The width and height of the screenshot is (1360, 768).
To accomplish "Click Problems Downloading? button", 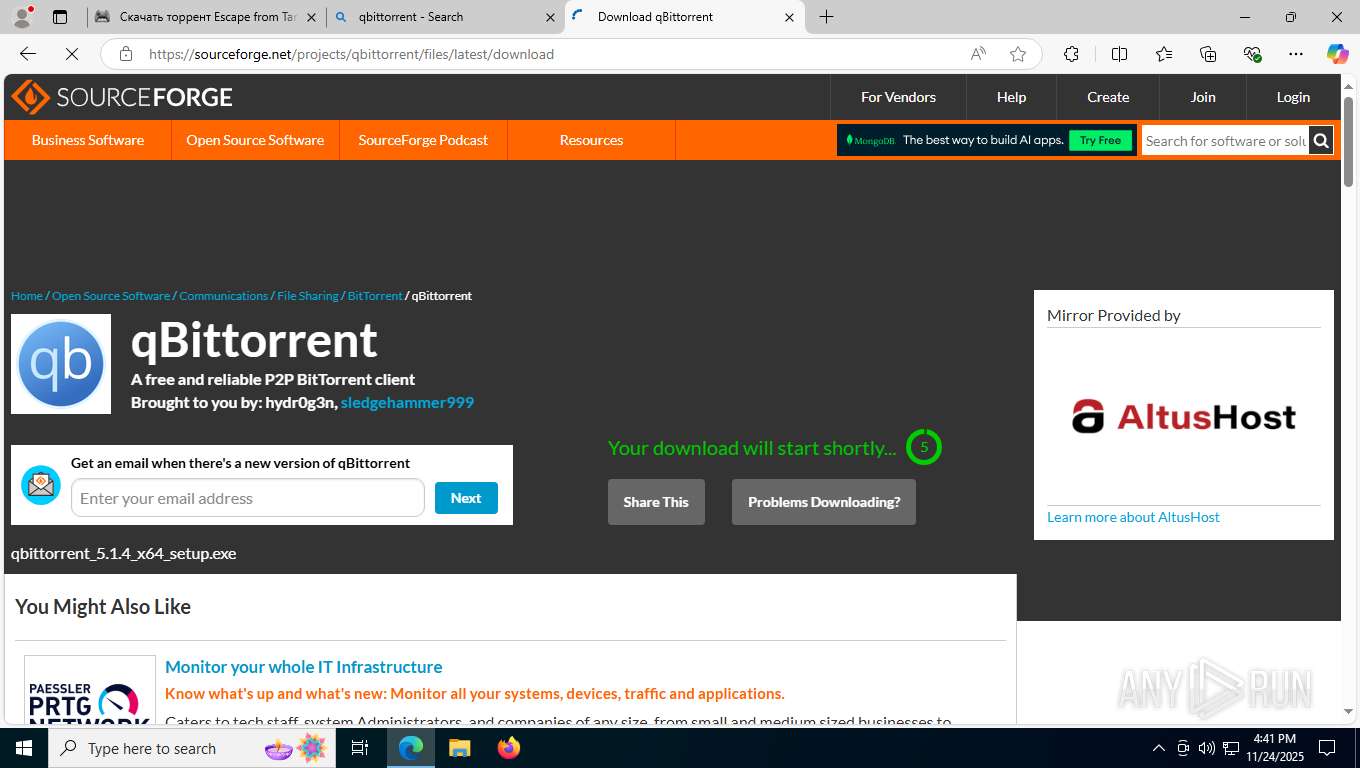I will tap(824, 502).
